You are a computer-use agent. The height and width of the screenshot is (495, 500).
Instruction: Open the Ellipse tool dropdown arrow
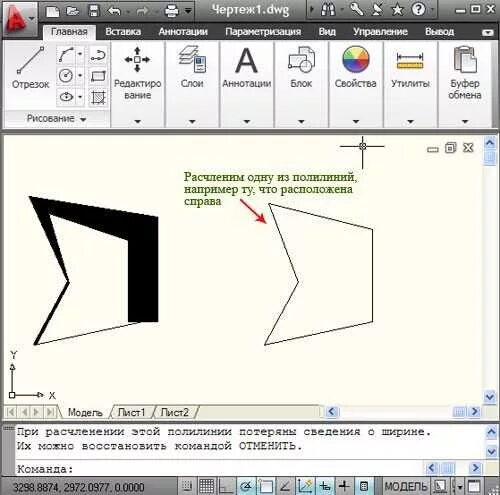tap(80, 97)
